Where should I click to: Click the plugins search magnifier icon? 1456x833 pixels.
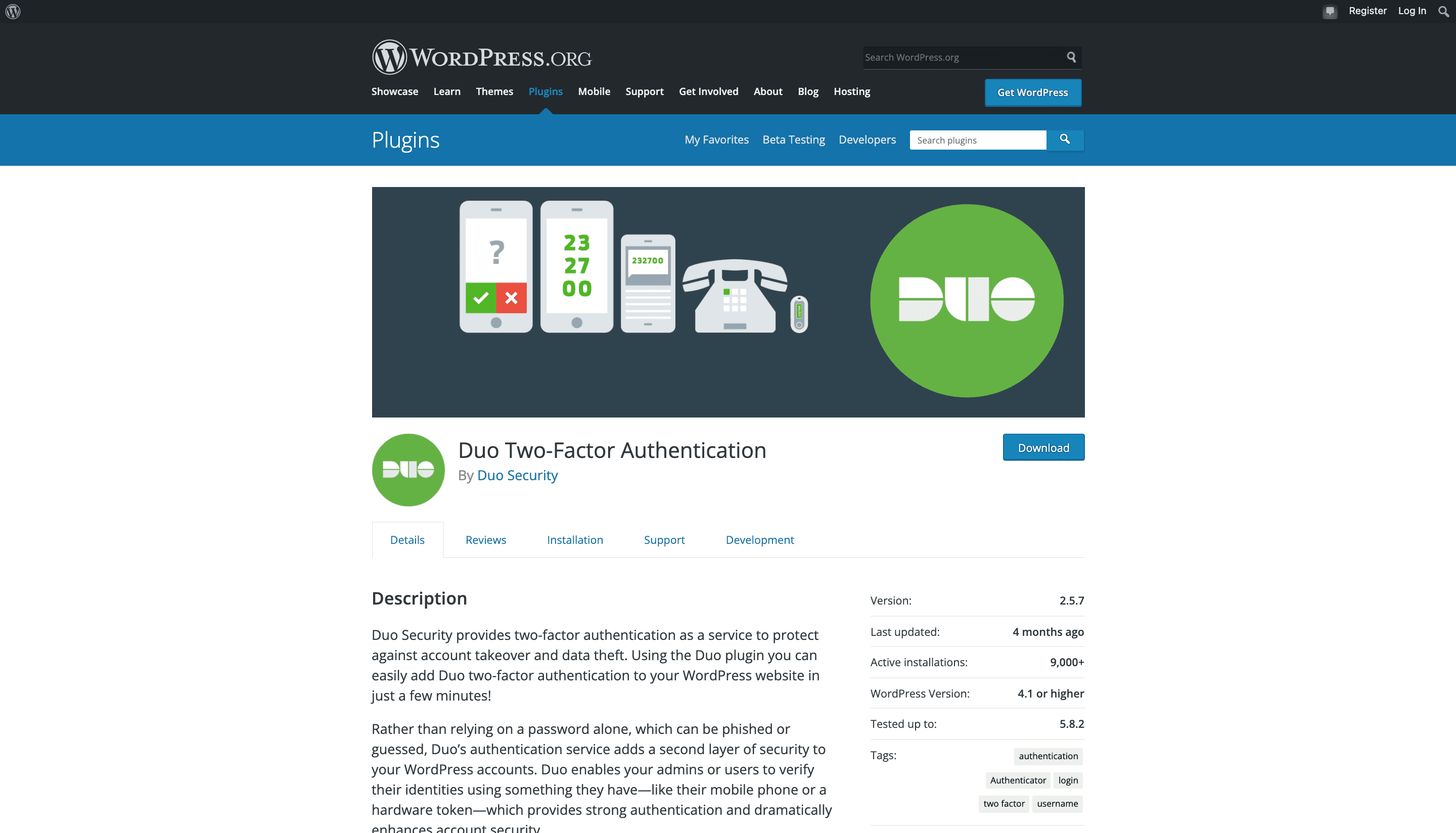coord(1065,139)
